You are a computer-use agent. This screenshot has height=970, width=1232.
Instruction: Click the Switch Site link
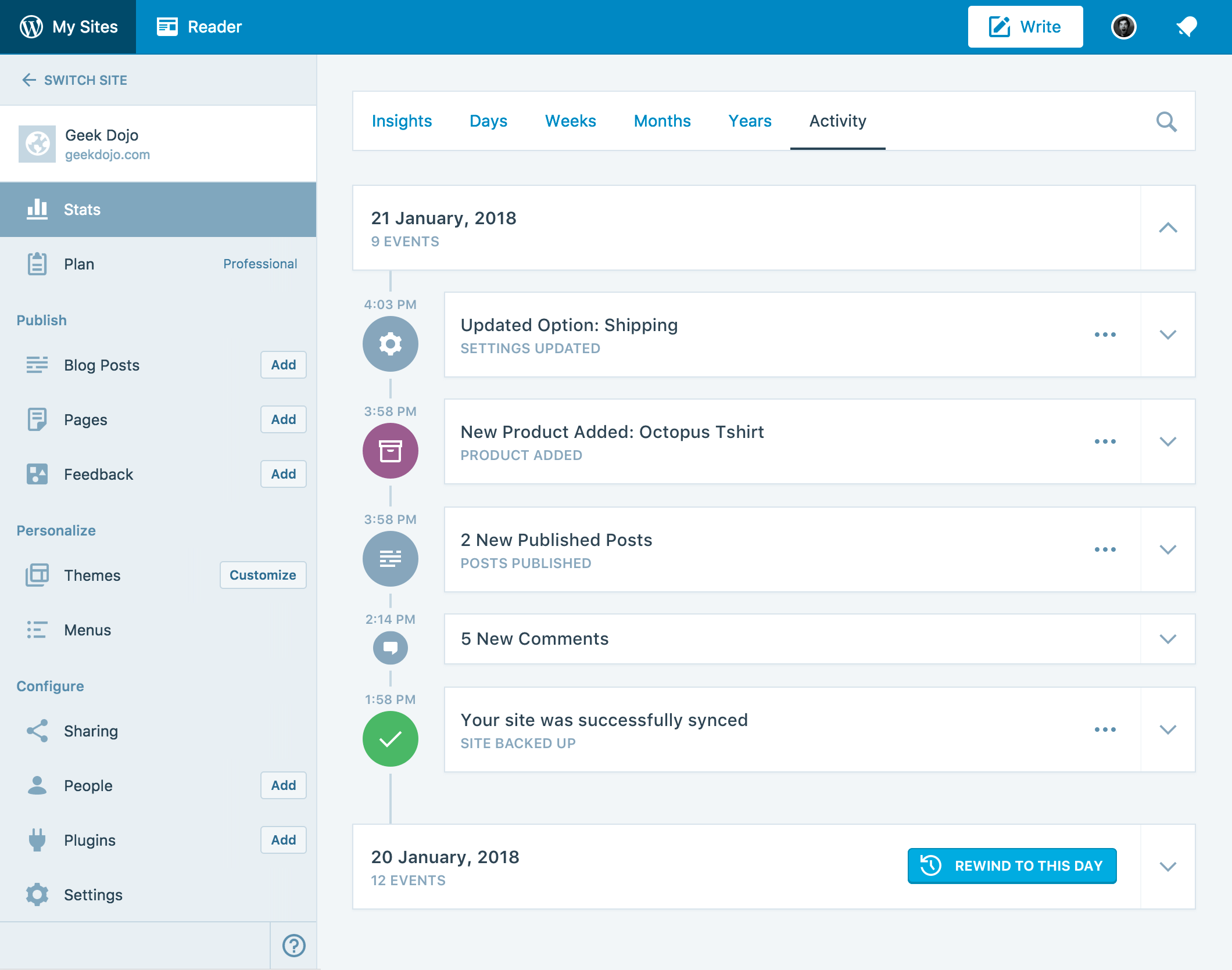tap(74, 80)
